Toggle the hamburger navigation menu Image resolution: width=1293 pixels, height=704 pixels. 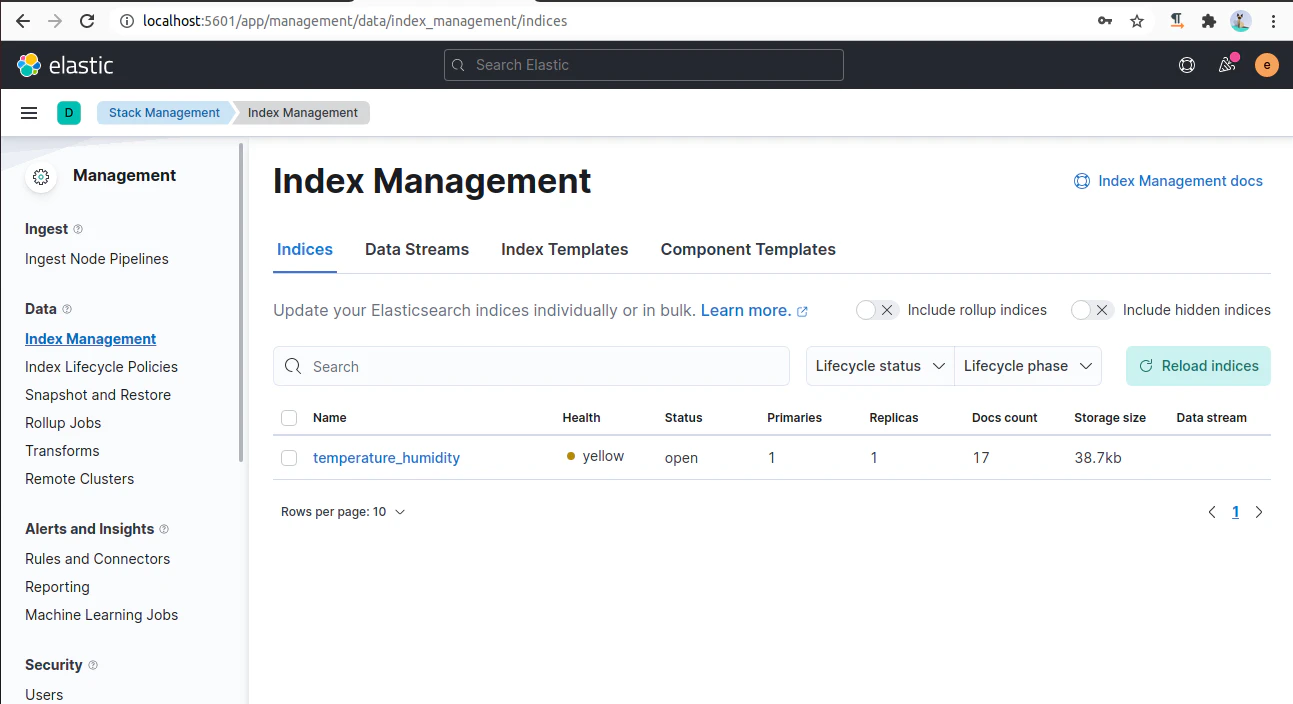pos(29,113)
